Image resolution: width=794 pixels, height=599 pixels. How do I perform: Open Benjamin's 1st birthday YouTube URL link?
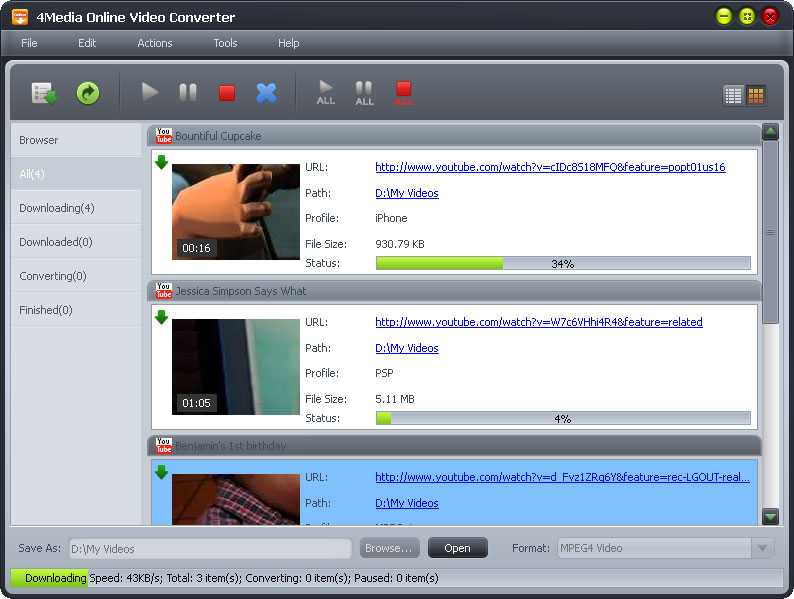click(562, 477)
